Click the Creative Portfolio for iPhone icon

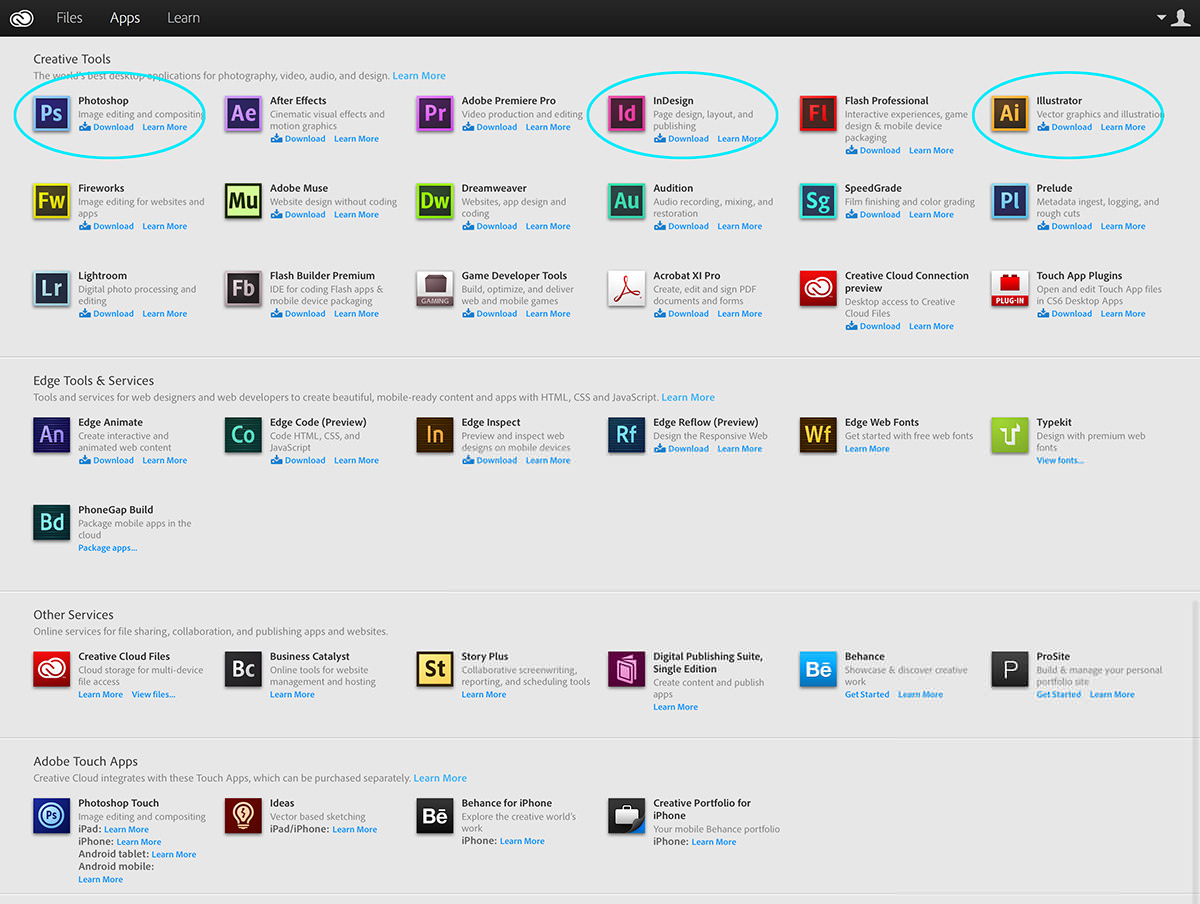pyautogui.click(x=627, y=816)
